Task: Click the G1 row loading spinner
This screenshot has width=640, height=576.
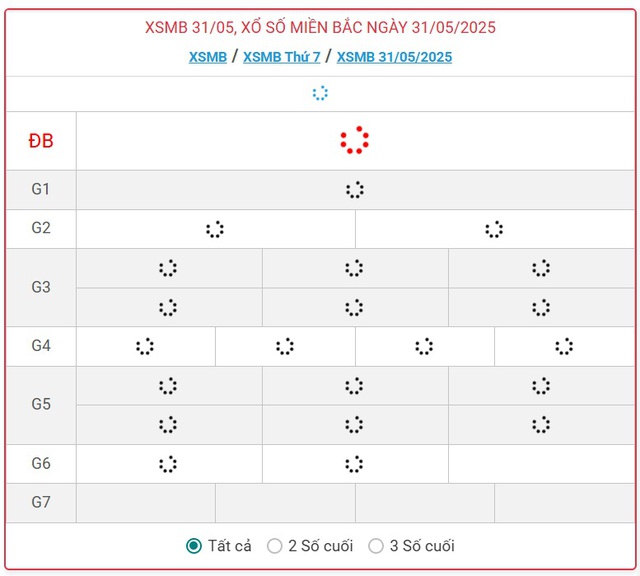Action: pos(355,190)
